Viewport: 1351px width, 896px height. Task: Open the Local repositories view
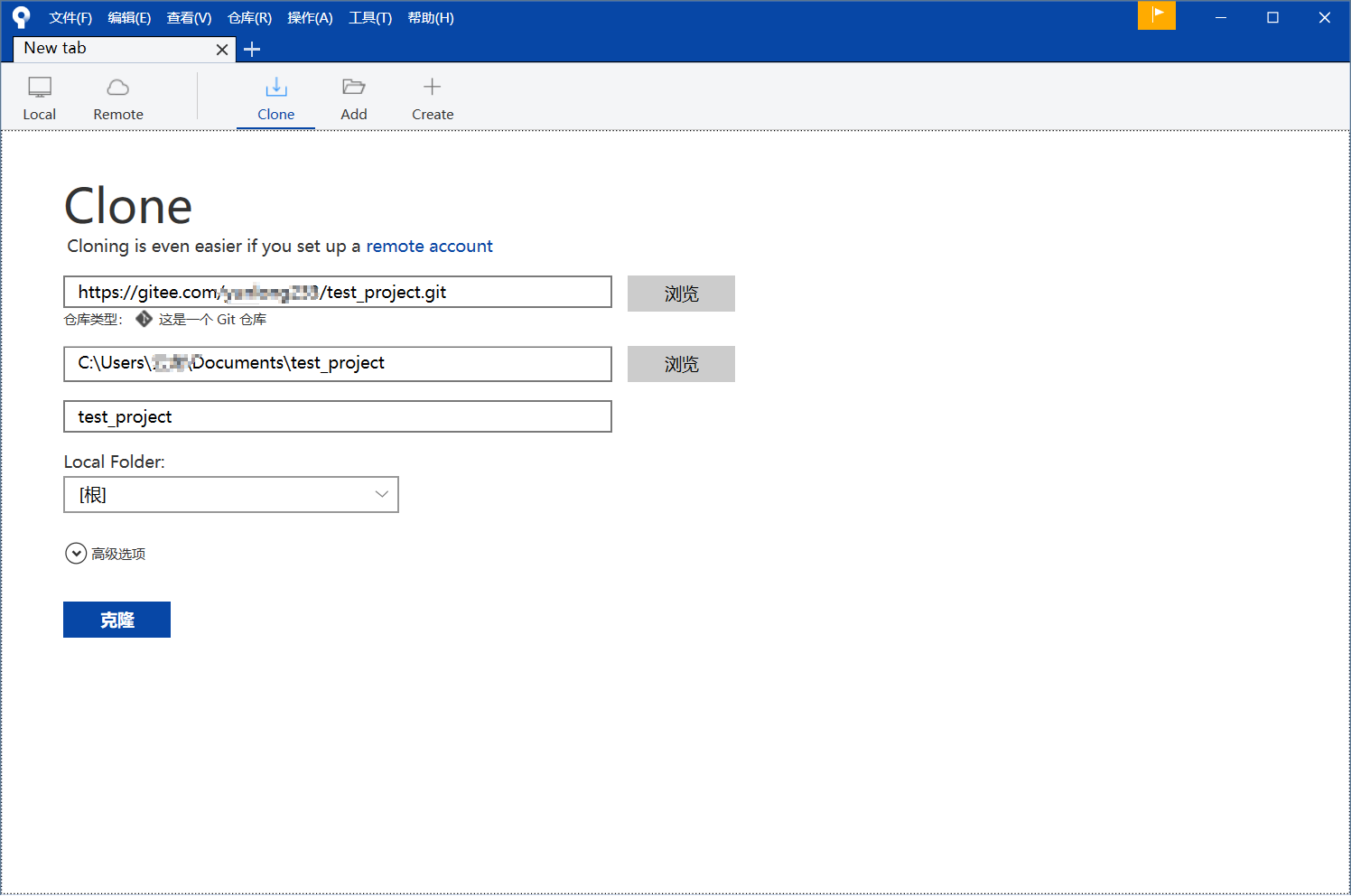click(x=40, y=98)
